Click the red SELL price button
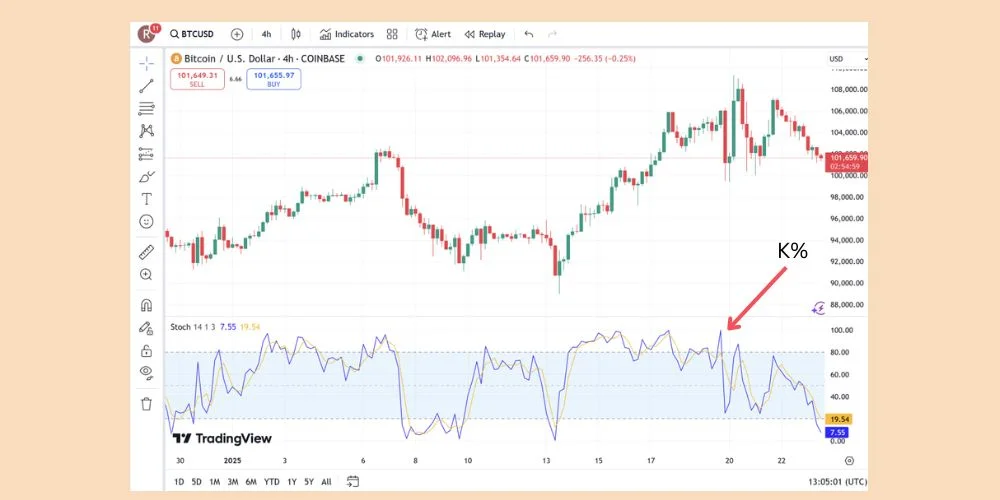1000x500 pixels. coord(197,79)
